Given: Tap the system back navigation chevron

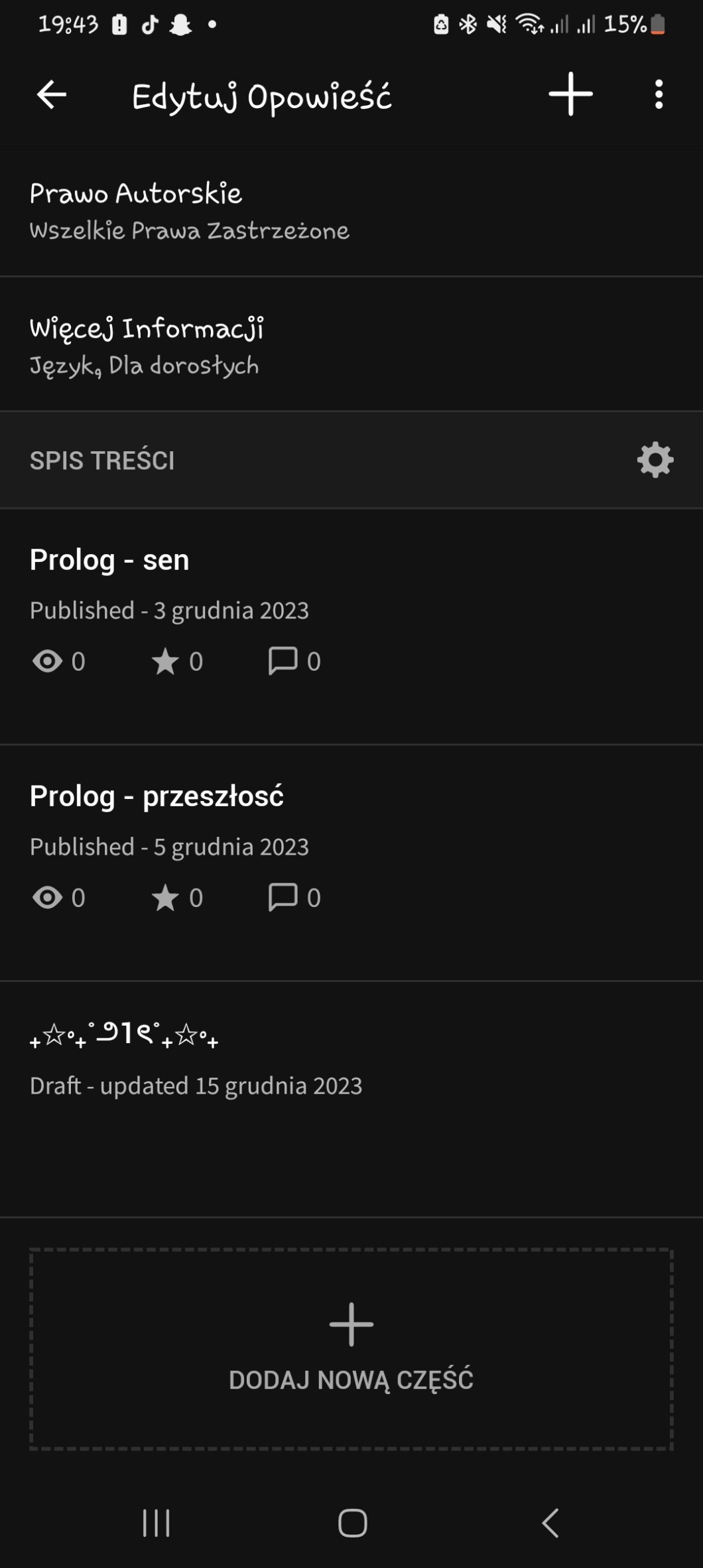Looking at the screenshot, I should point(550,1523).
